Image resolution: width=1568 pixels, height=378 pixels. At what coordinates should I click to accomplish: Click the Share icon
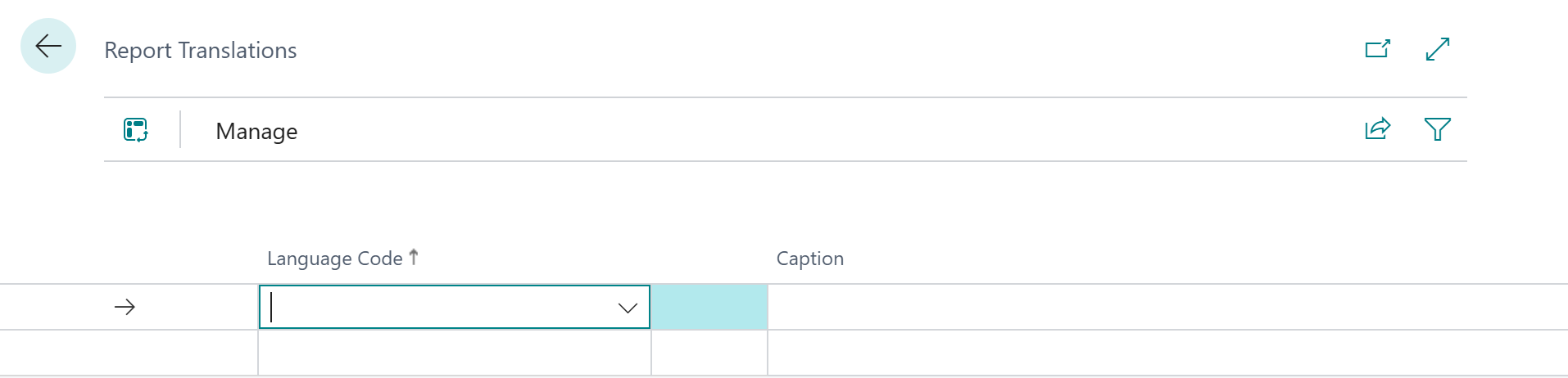coord(1377,129)
